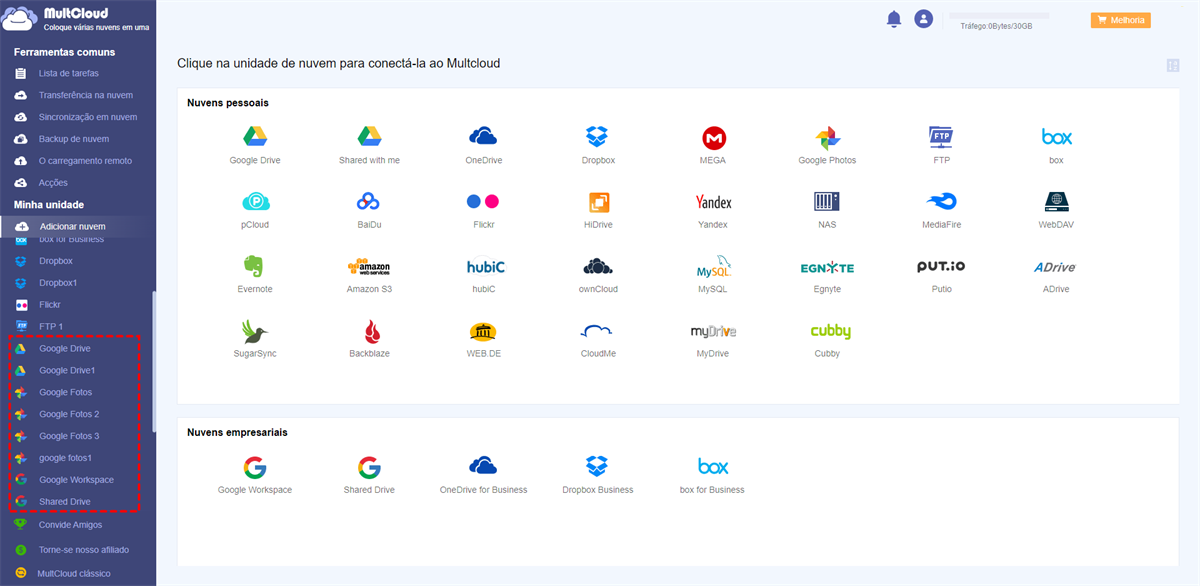
Task: Add Backblaze storage
Action: click(x=369, y=339)
